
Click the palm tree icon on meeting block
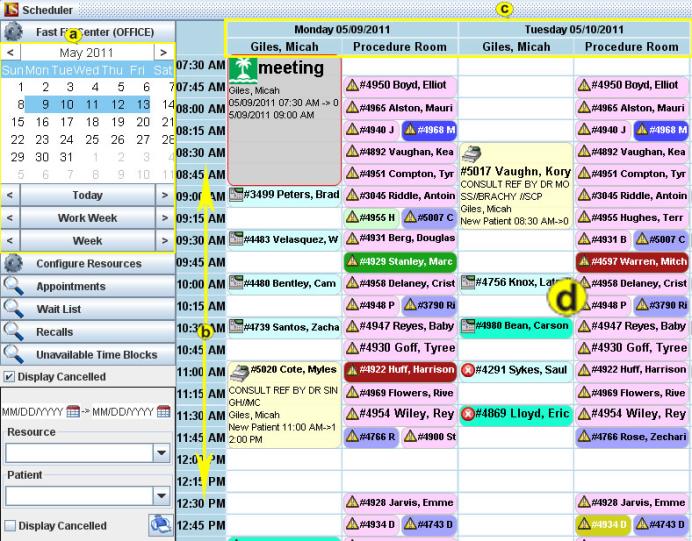(x=243, y=70)
